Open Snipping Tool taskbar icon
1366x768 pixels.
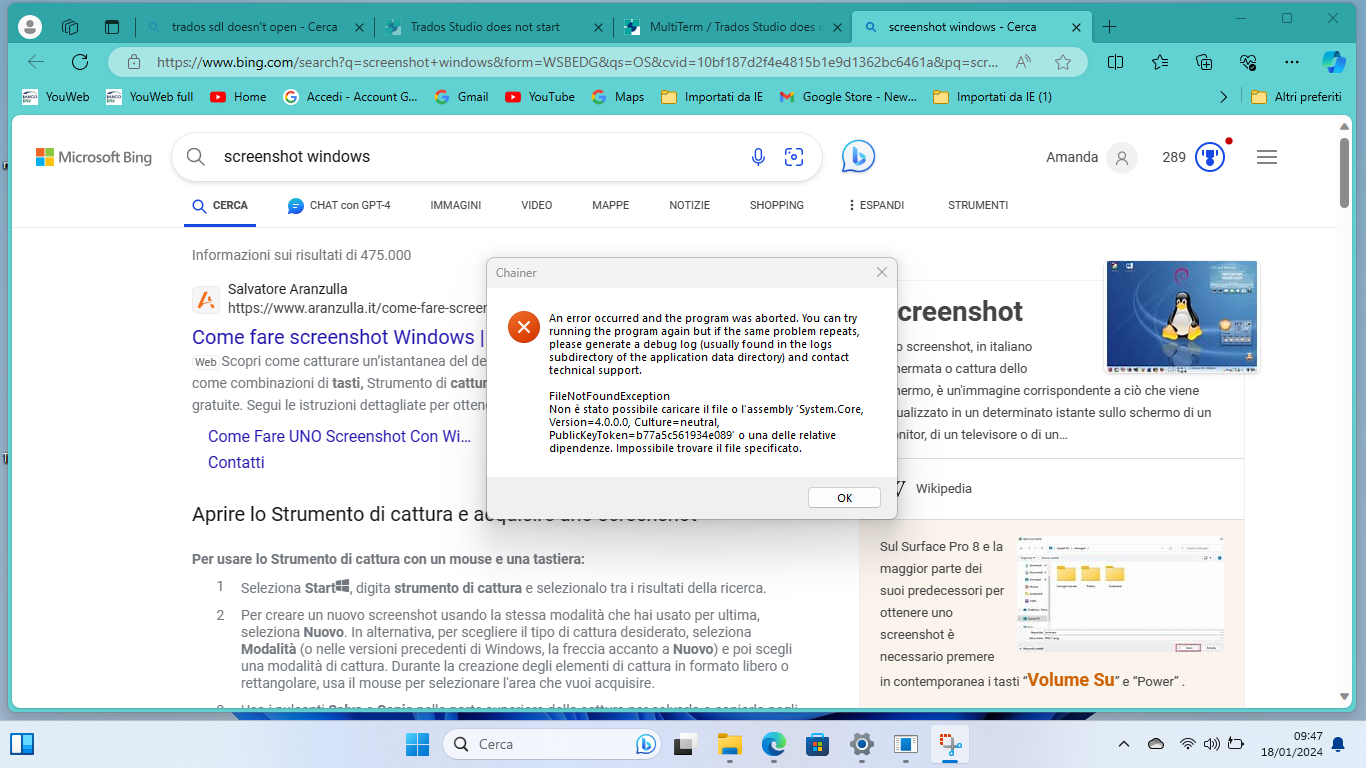click(x=948, y=744)
